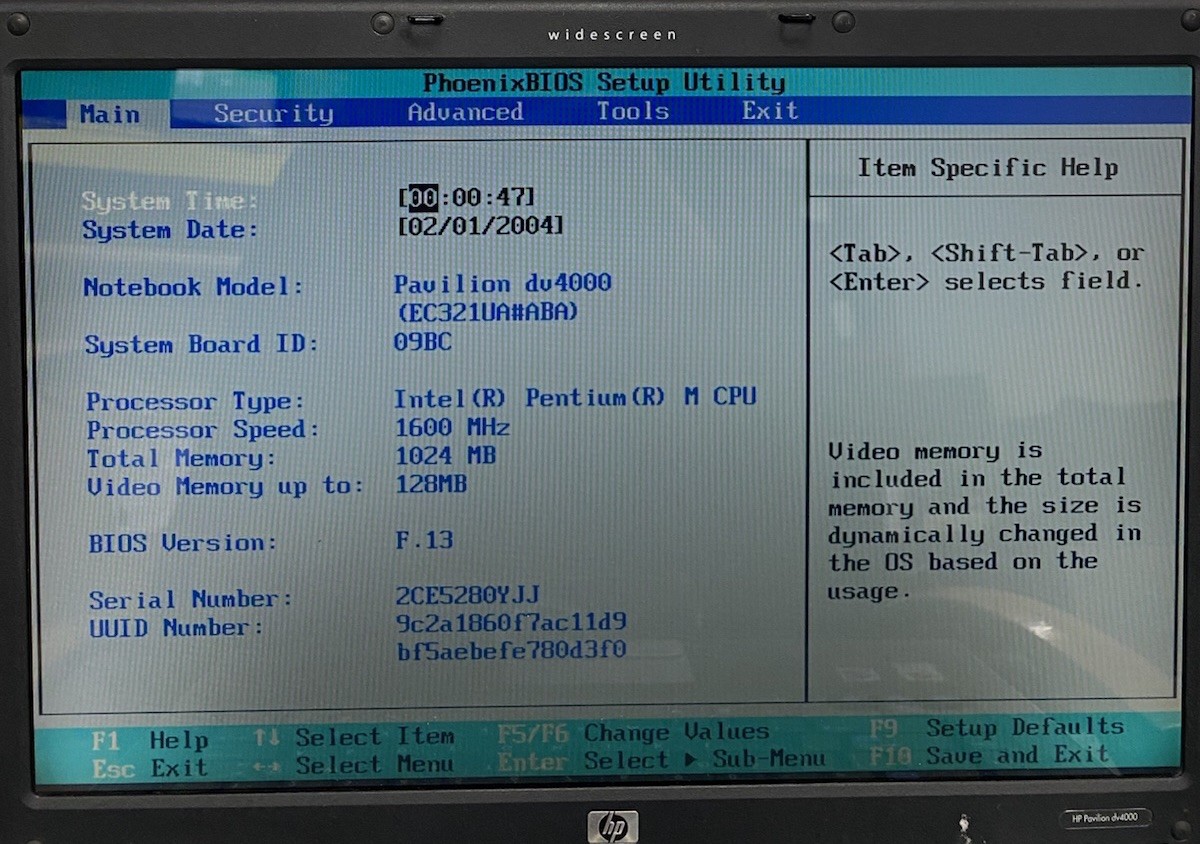
Task: Click the Serial Number label
Action: 190,599
